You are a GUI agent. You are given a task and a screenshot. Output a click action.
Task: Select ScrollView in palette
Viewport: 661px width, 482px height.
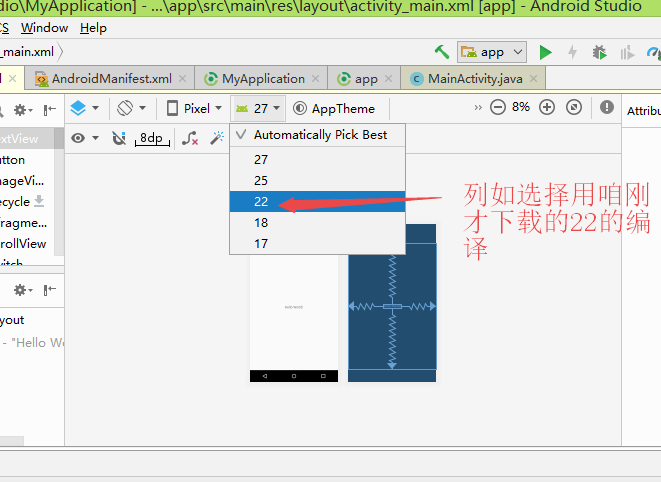[27, 243]
